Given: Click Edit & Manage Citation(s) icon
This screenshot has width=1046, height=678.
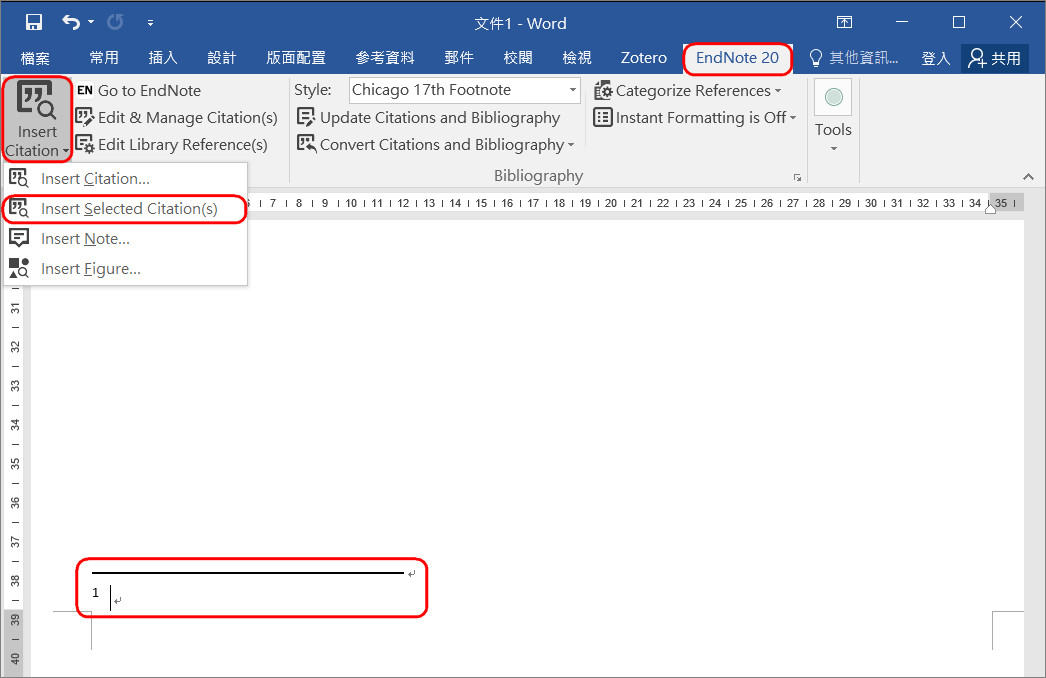Looking at the screenshot, I should pos(85,117).
